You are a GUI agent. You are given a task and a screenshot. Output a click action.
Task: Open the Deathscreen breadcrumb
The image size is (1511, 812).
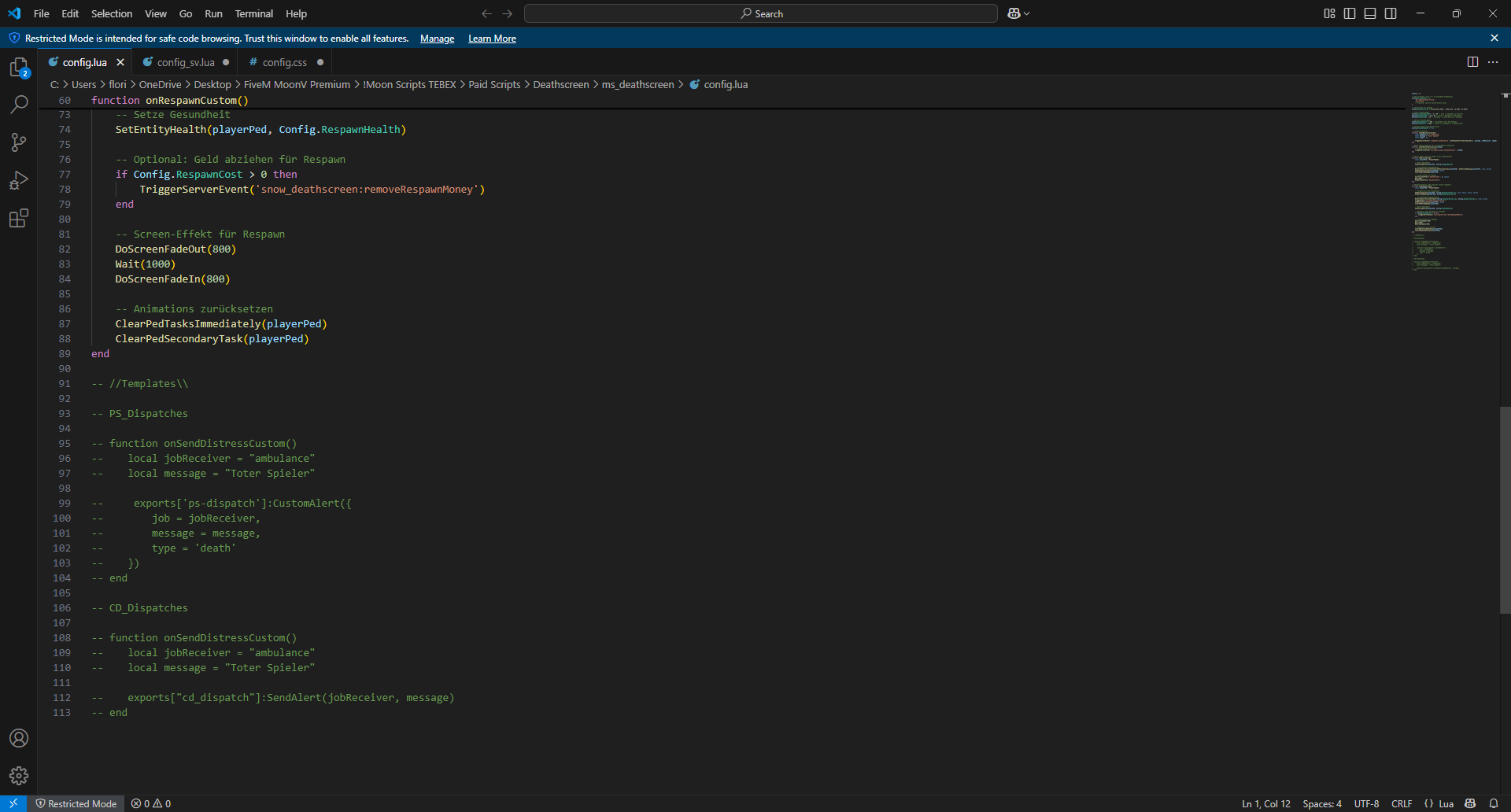tap(561, 84)
